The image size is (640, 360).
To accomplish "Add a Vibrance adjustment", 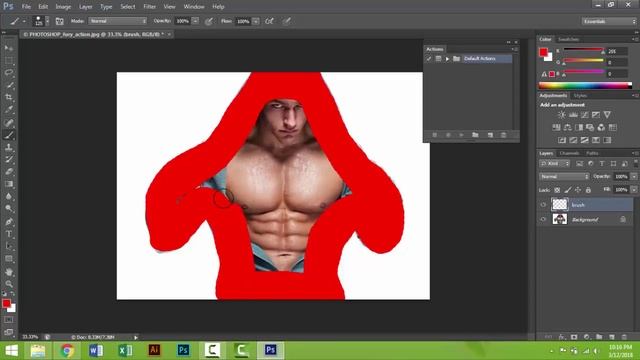I will 607,115.
